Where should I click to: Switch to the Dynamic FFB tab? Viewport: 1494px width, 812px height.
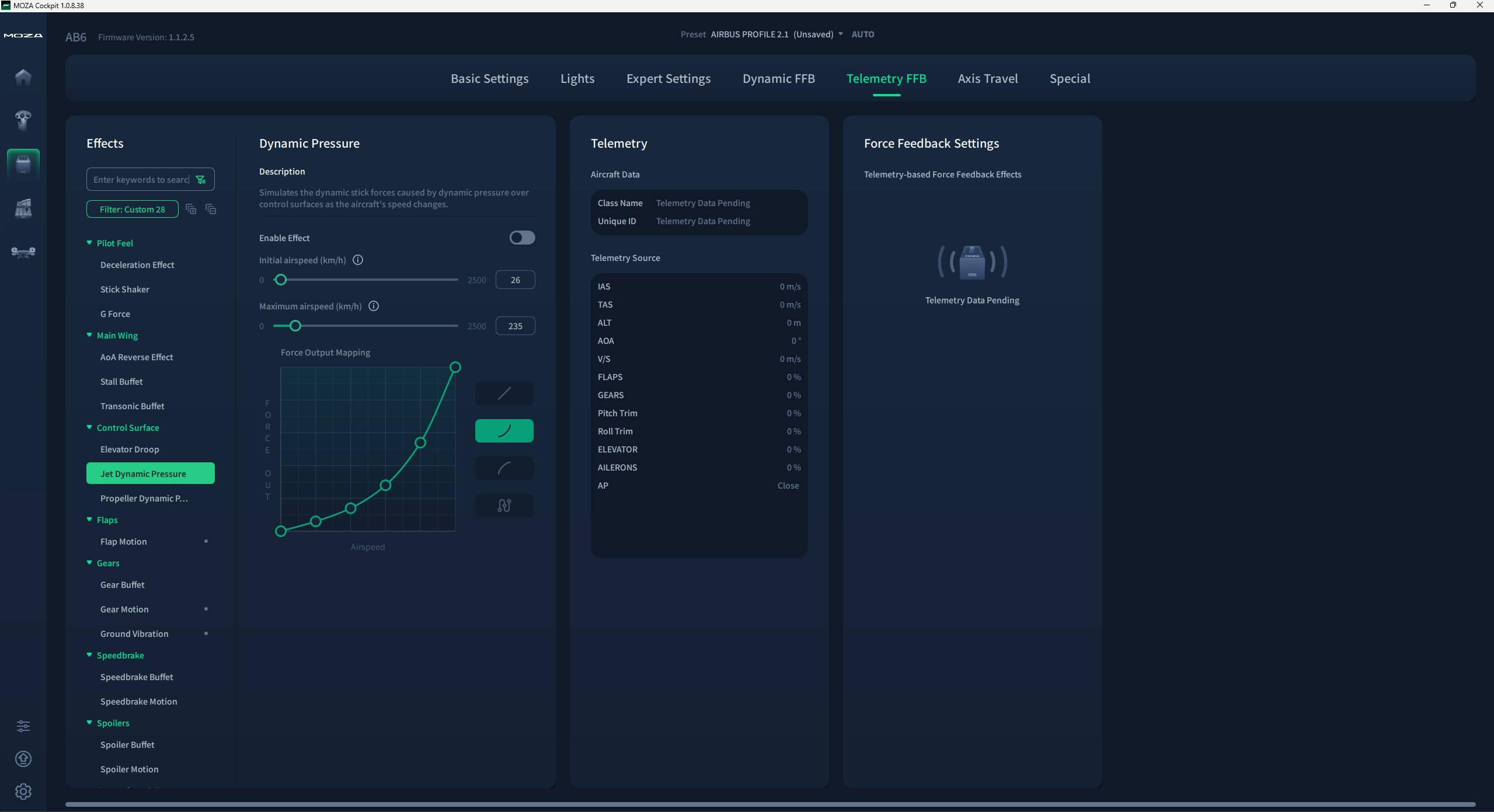[778, 78]
